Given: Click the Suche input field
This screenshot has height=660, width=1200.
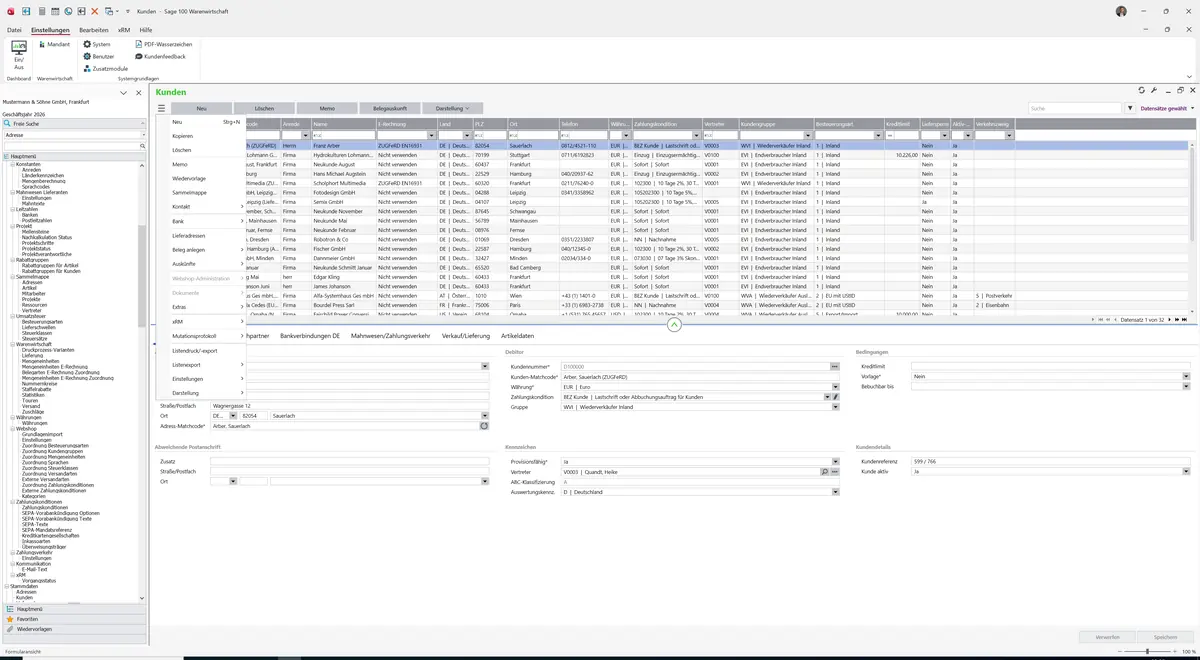Looking at the screenshot, I should tap(1075, 108).
